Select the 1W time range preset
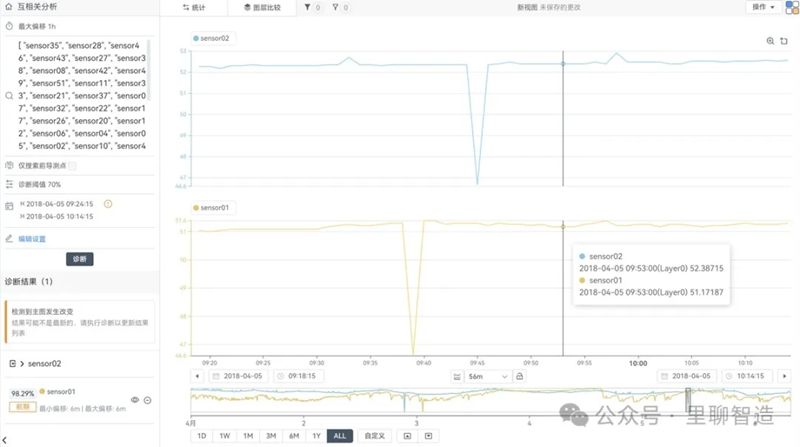Viewport: 800px width, 447px height. click(x=225, y=436)
